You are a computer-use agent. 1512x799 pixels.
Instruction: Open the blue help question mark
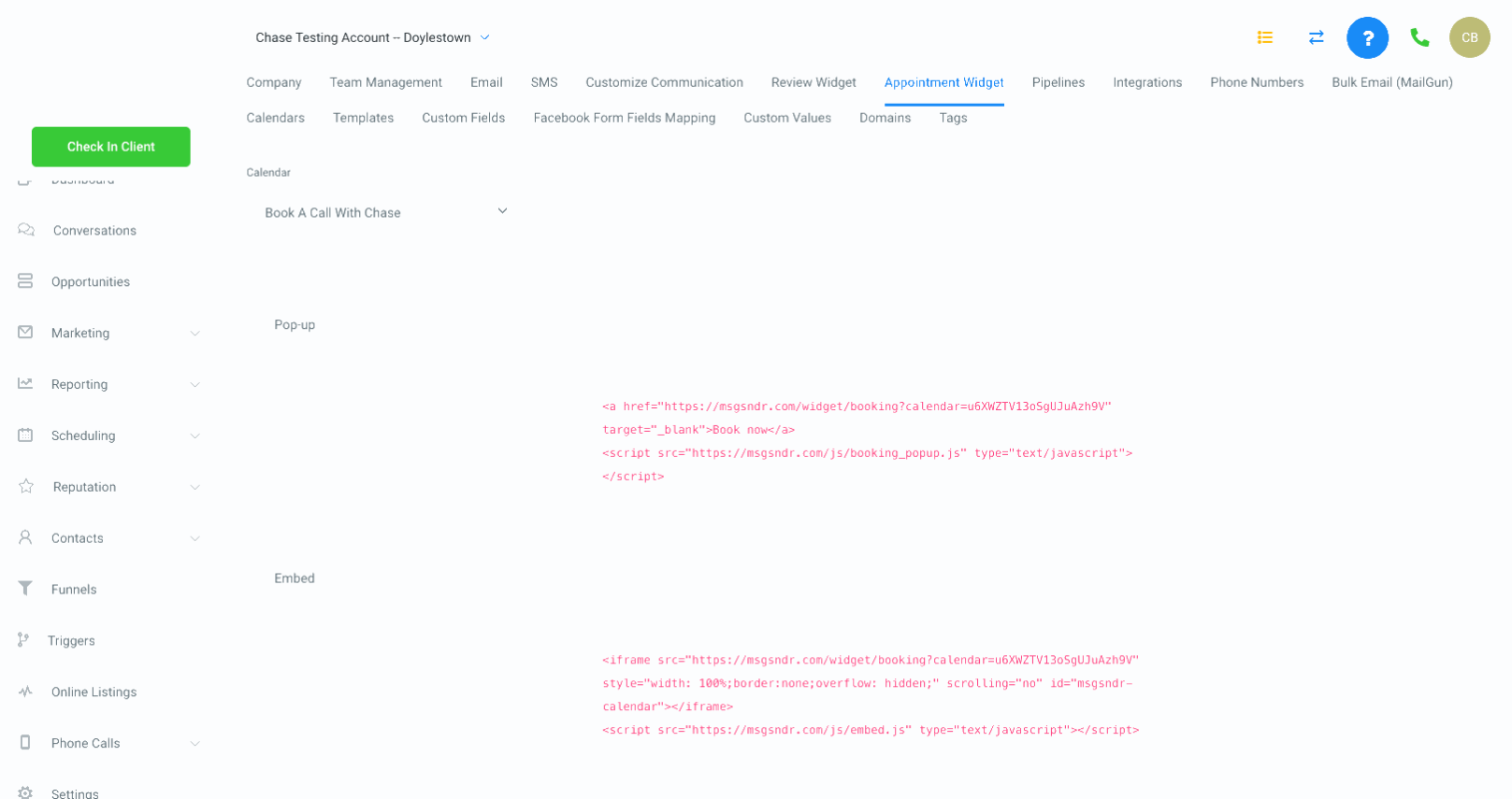(1367, 37)
